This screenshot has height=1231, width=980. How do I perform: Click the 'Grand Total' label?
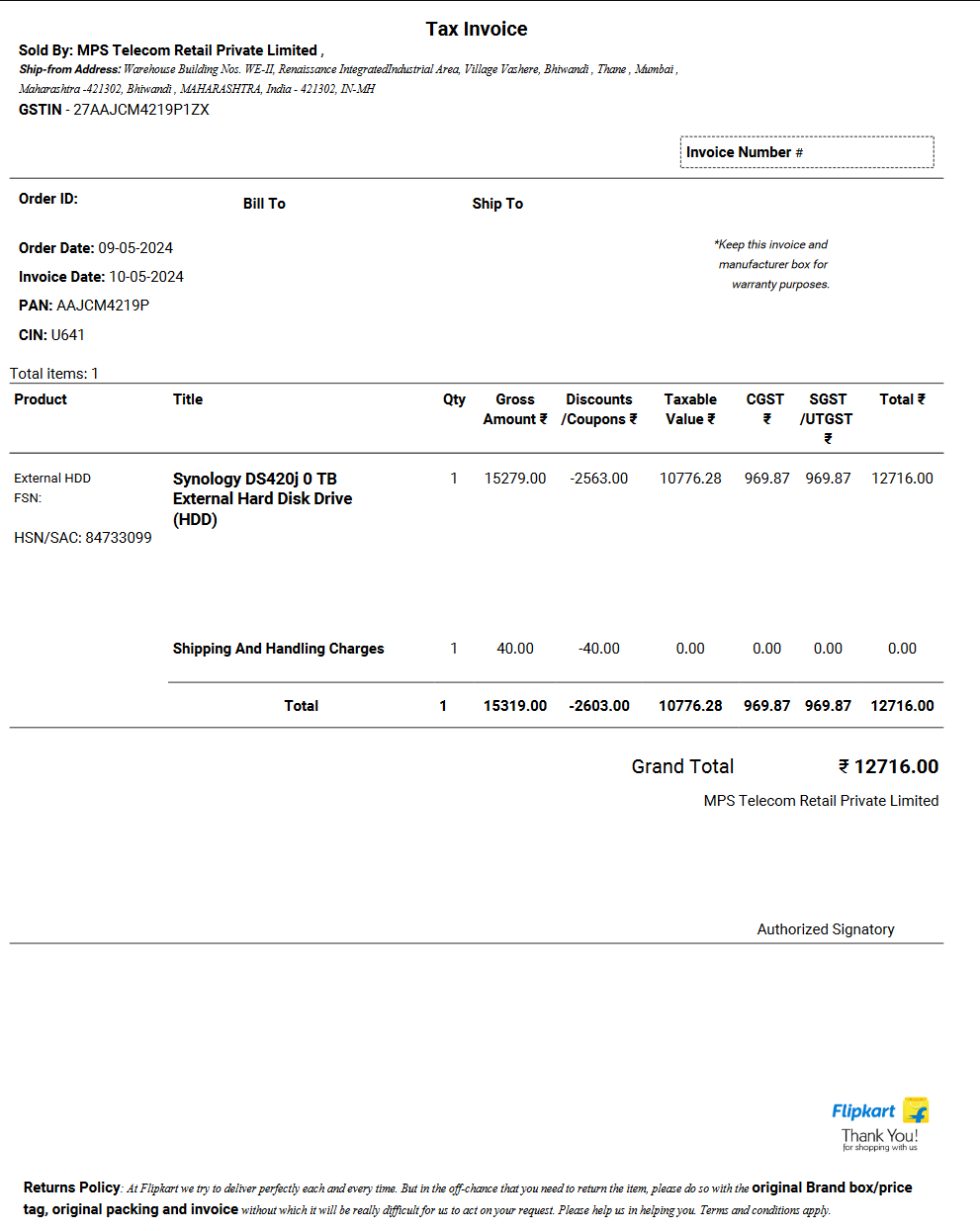(x=682, y=766)
